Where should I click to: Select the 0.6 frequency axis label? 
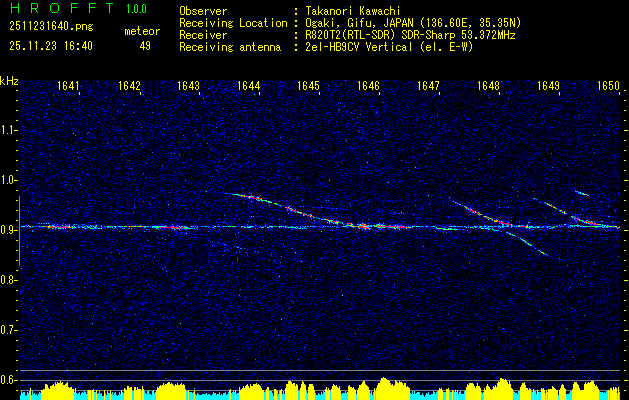(9, 379)
